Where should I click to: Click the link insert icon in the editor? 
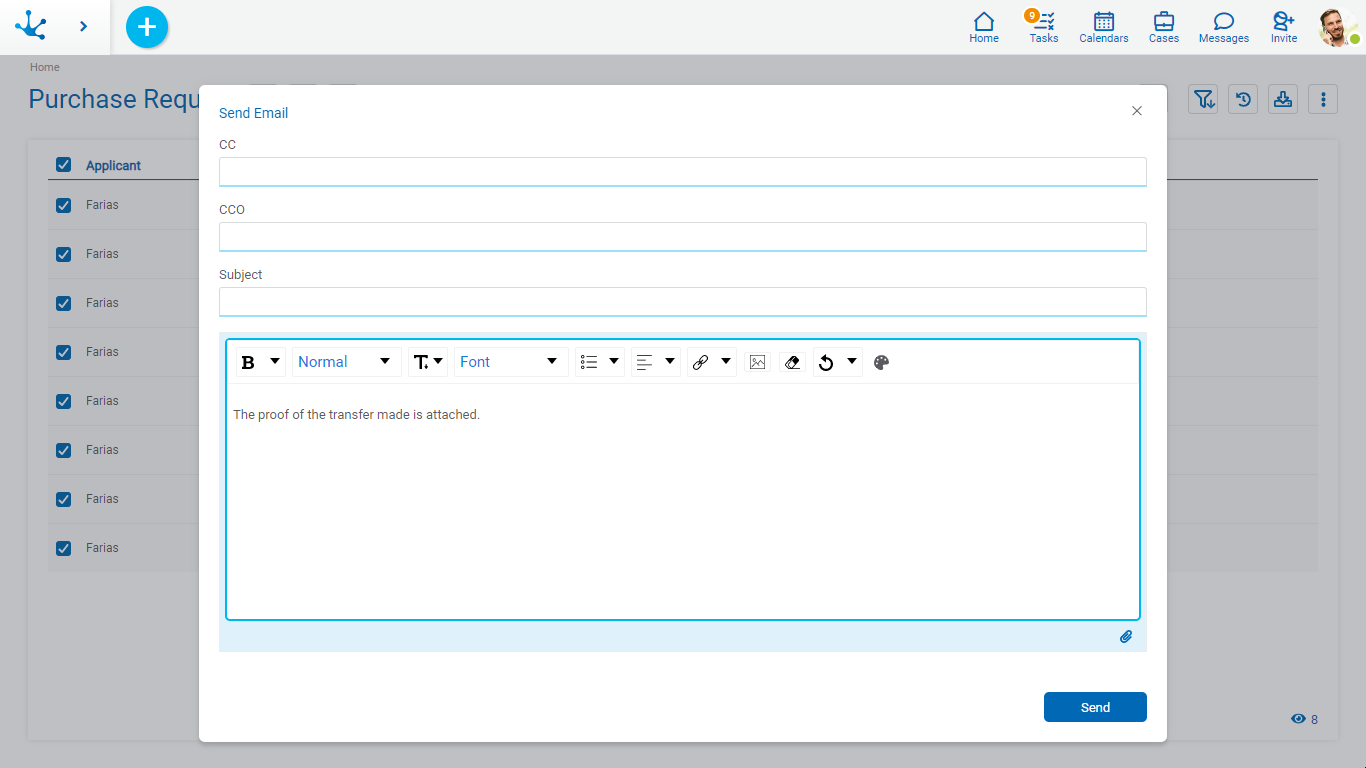point(701,362)
